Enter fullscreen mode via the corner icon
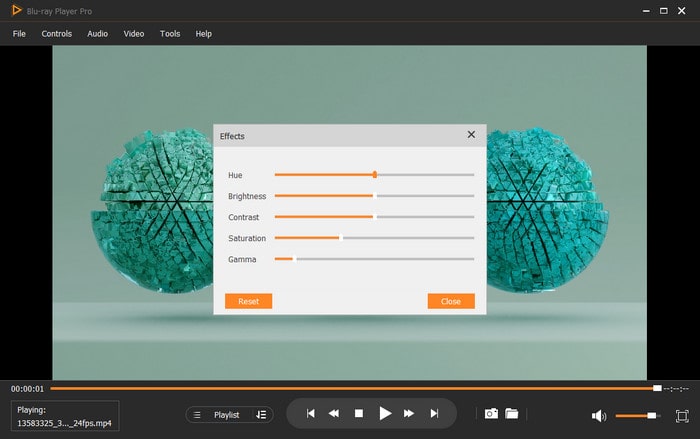700x439 pixels. click(x=682, y=416)
